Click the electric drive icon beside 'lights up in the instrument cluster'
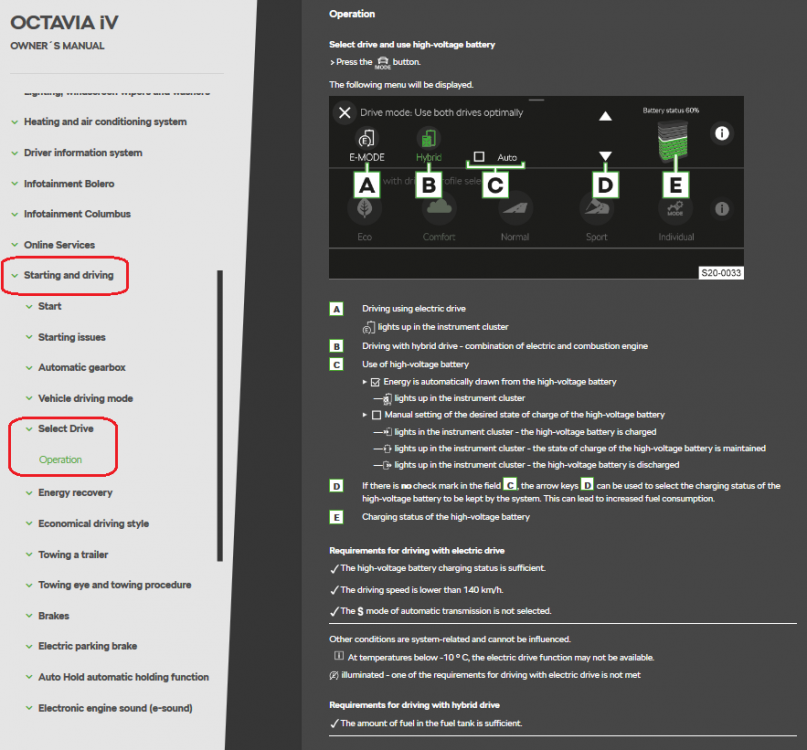The image size is (807, 750). [369, 327]
